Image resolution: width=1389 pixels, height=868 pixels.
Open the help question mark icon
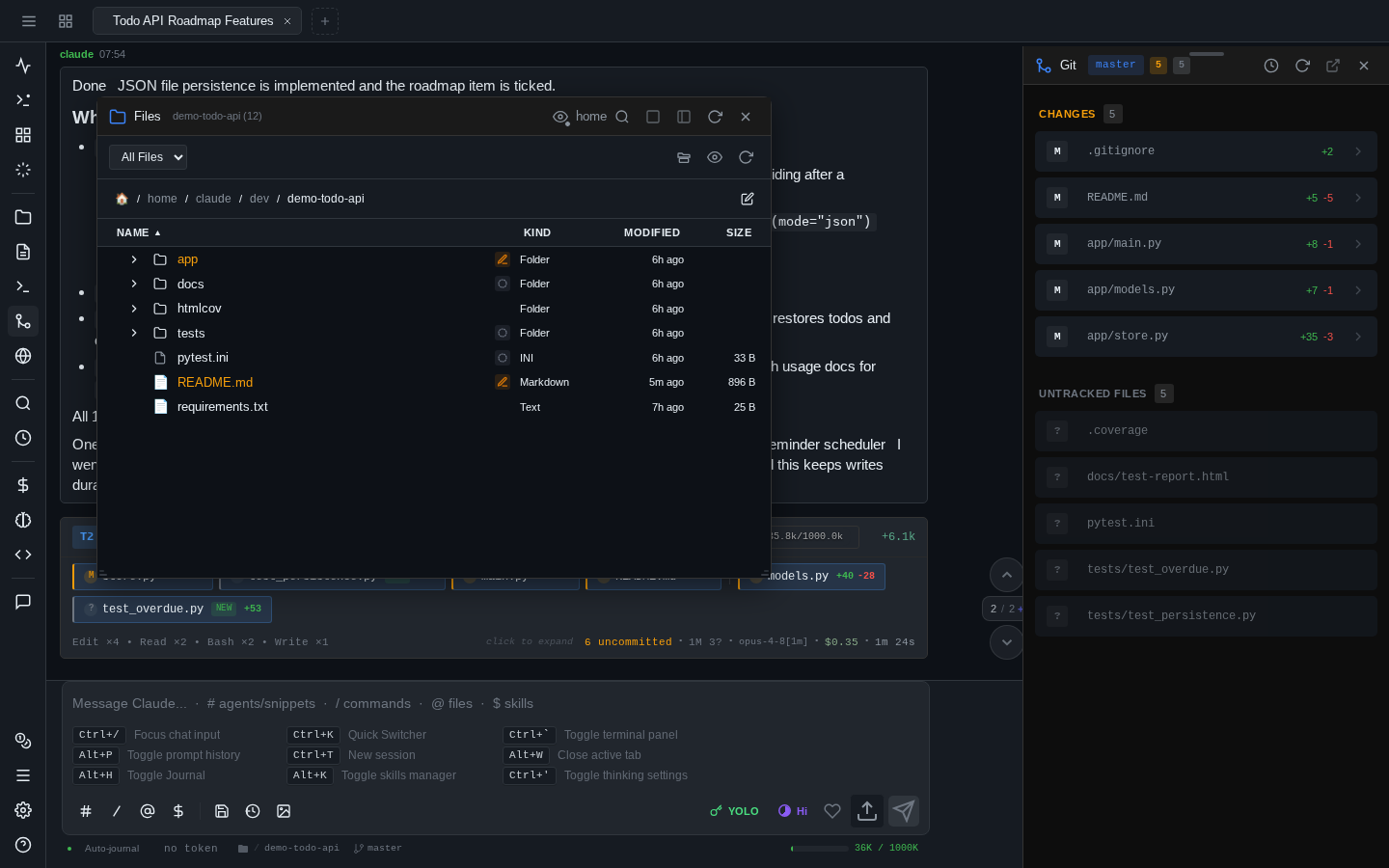point(23,845)
